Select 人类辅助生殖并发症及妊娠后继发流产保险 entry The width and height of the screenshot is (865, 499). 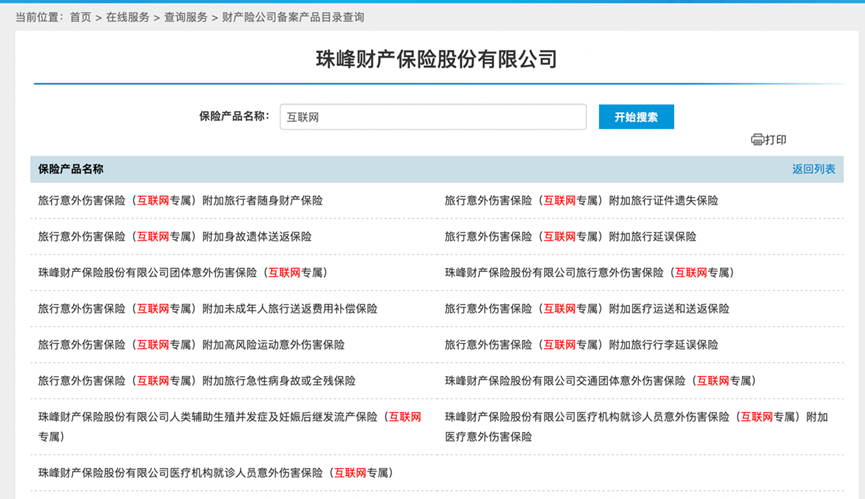pyautogui.click(x=229, y=427)
